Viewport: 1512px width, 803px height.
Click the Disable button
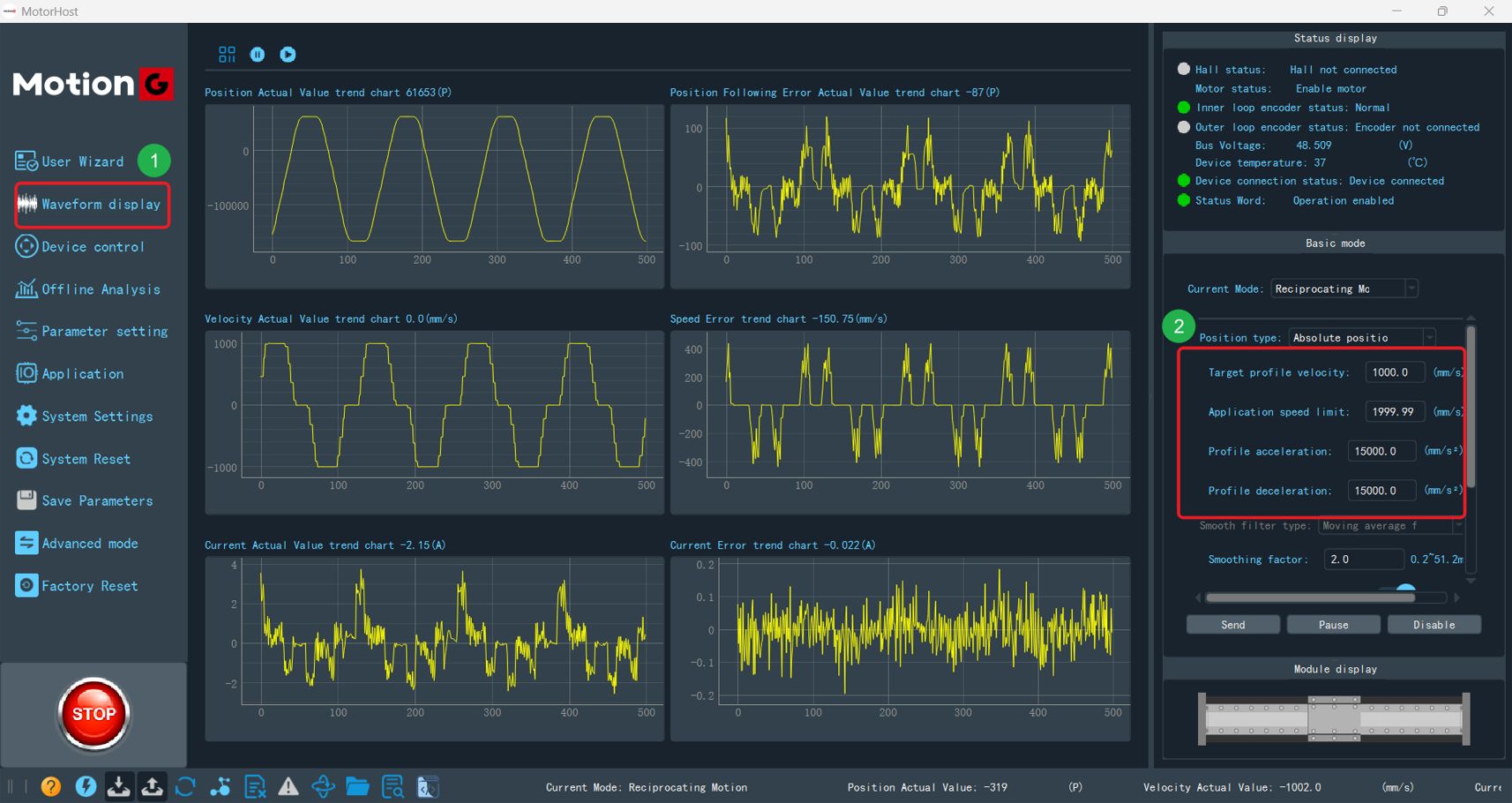(1434, 625)
